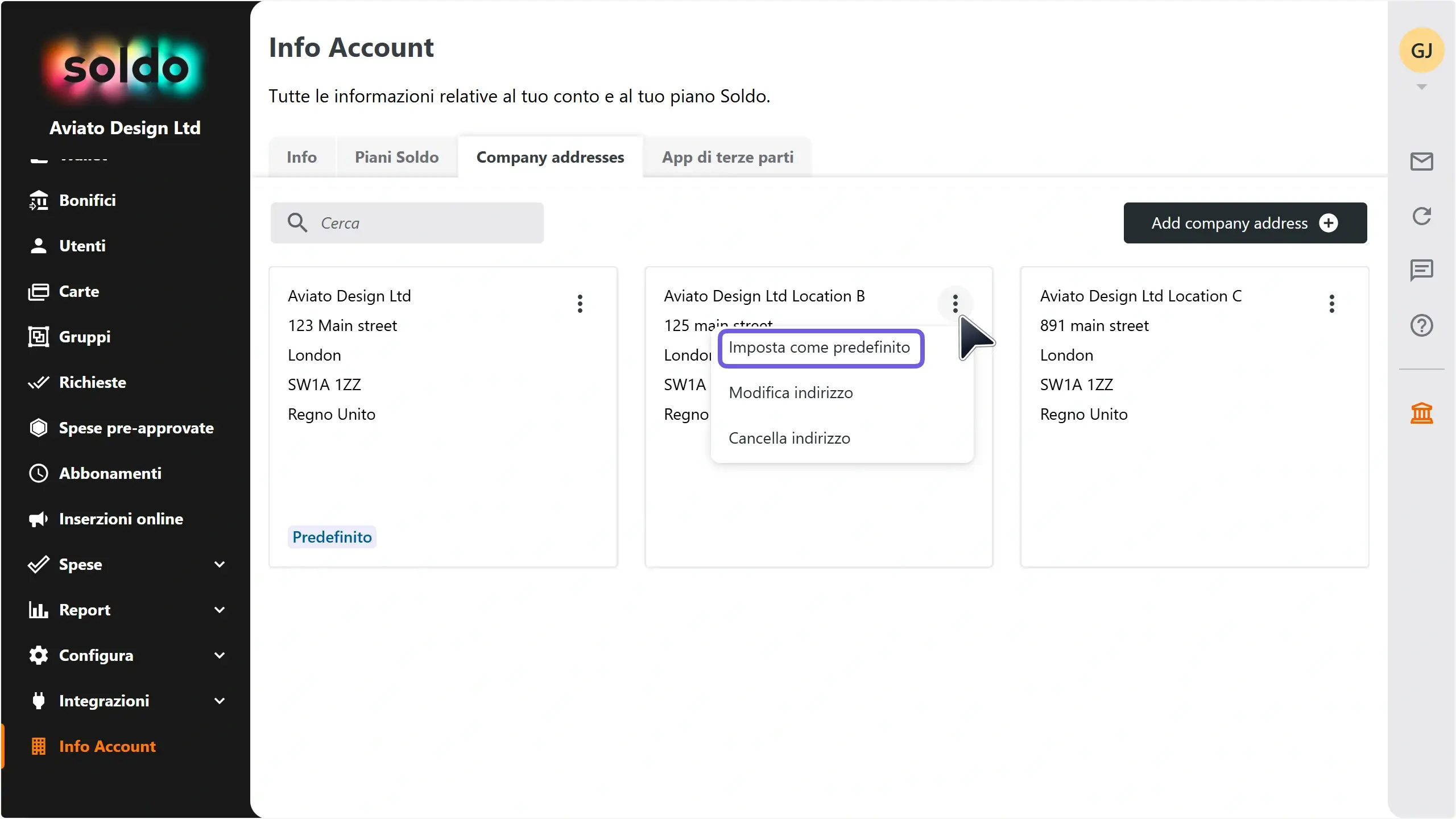
Task: Expand the Spese sidebar section chevron
Action: pyautogui.click(x=220, y=564)
